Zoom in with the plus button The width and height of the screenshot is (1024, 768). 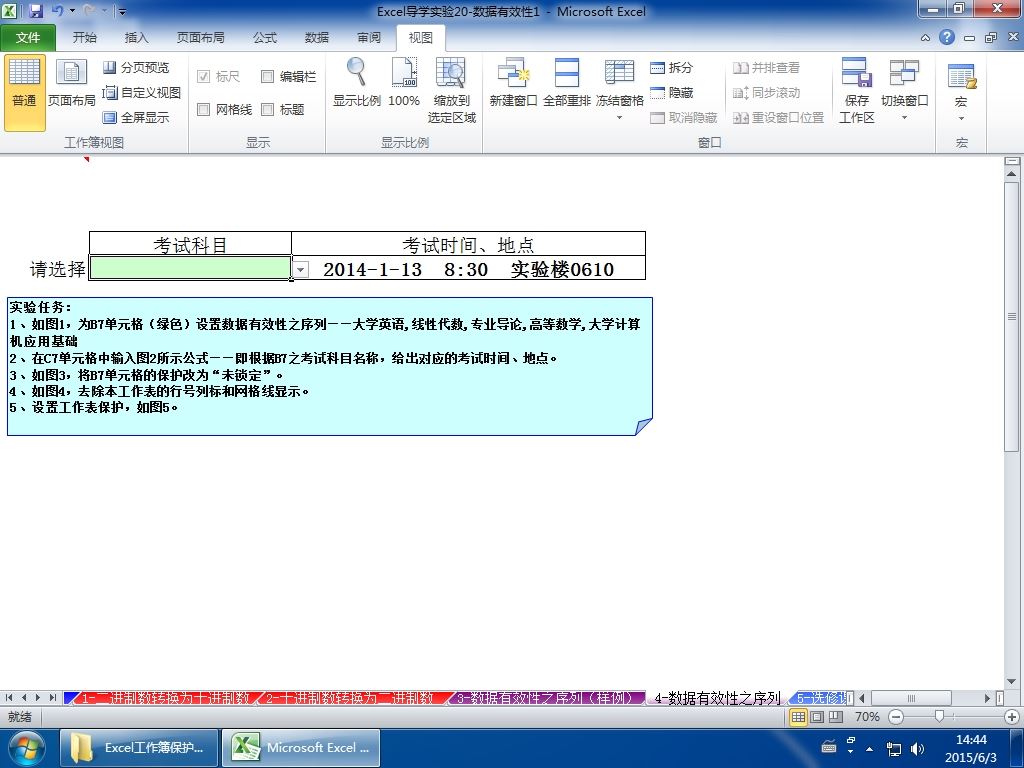(x=1013, y=717)
